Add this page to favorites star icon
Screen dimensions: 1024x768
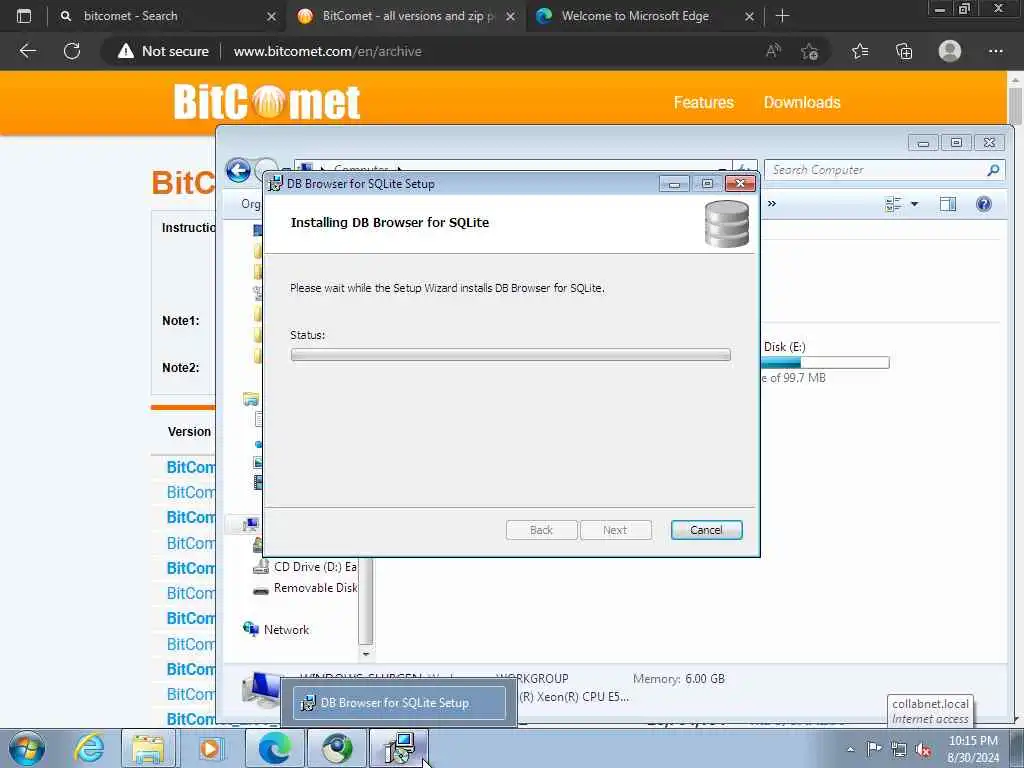tap(810, 51)
